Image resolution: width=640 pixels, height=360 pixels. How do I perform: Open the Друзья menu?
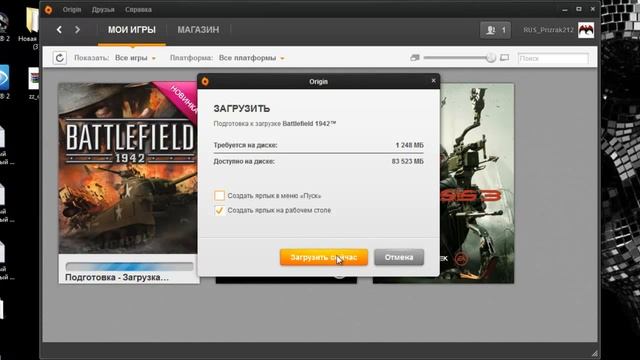click(x=103, y=9)
